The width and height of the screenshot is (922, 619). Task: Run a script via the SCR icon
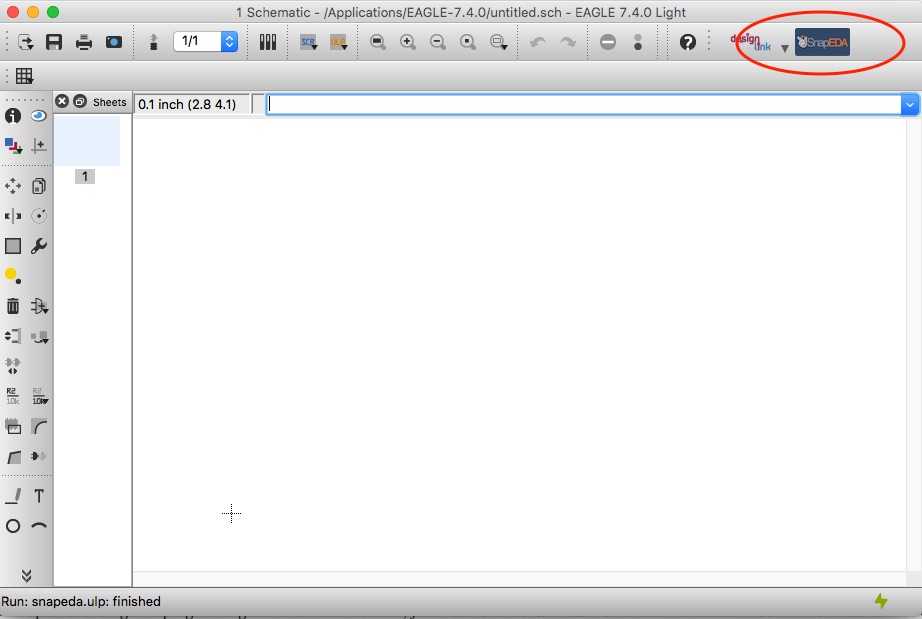tap(309, 42)
